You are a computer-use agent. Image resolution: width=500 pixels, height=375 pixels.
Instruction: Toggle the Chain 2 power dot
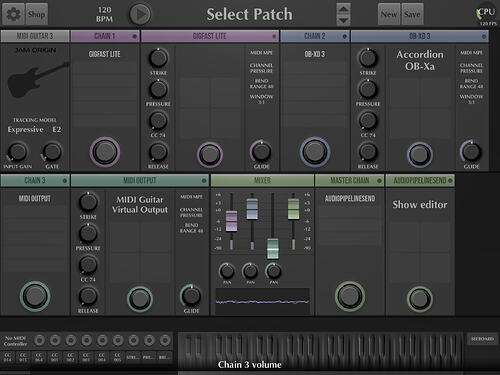point(344,36)
